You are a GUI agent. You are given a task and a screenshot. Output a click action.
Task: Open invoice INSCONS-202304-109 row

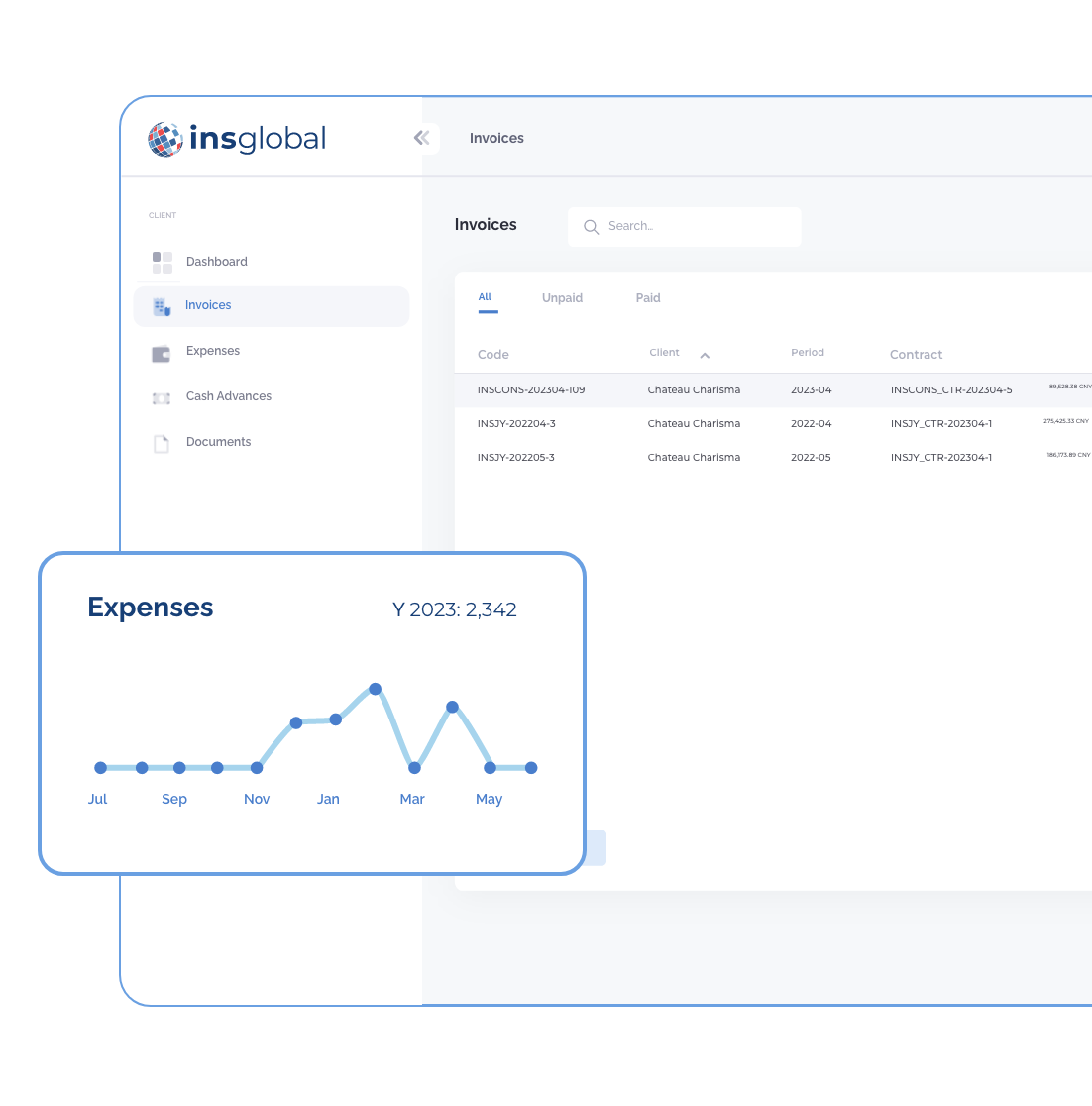pyautogui.click(x=531, y=390)
